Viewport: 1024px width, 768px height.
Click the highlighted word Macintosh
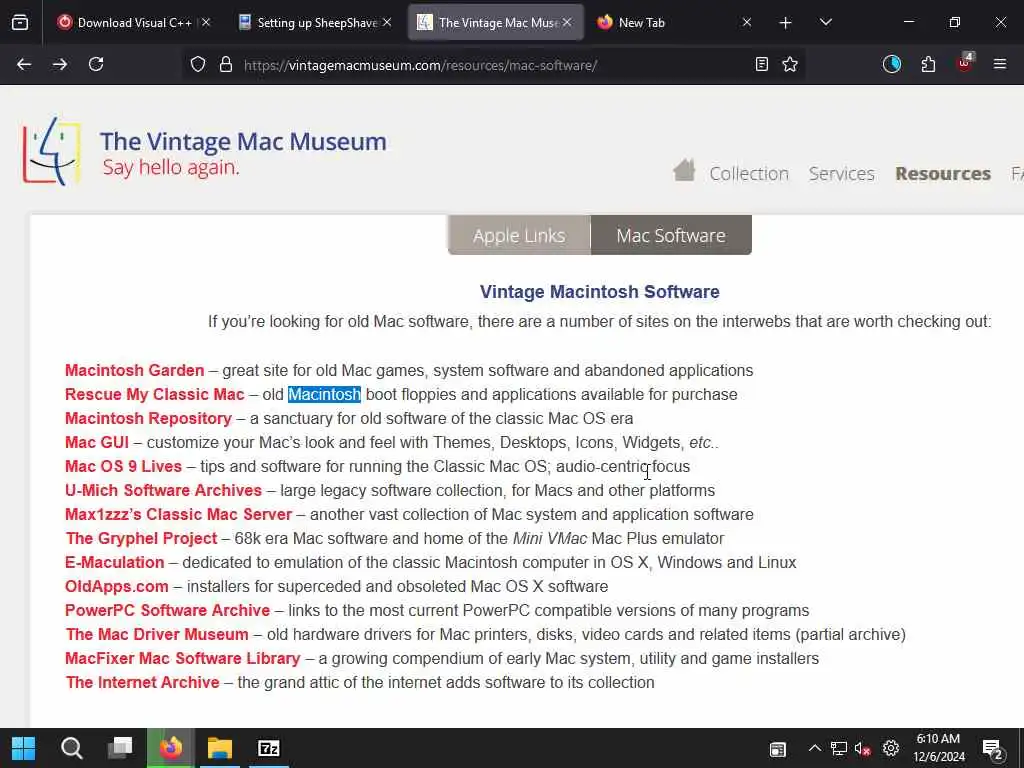click(325, 394)
